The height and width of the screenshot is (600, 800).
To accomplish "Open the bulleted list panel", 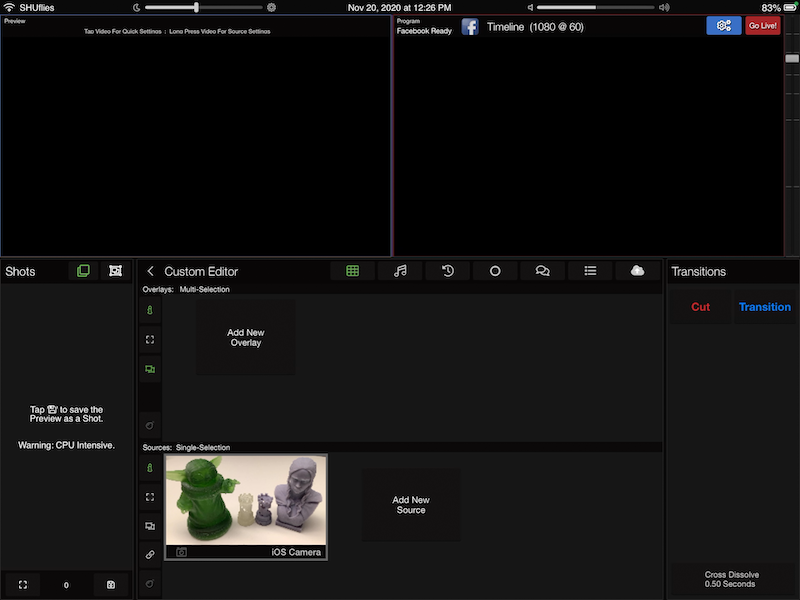I will coord(590,271).
